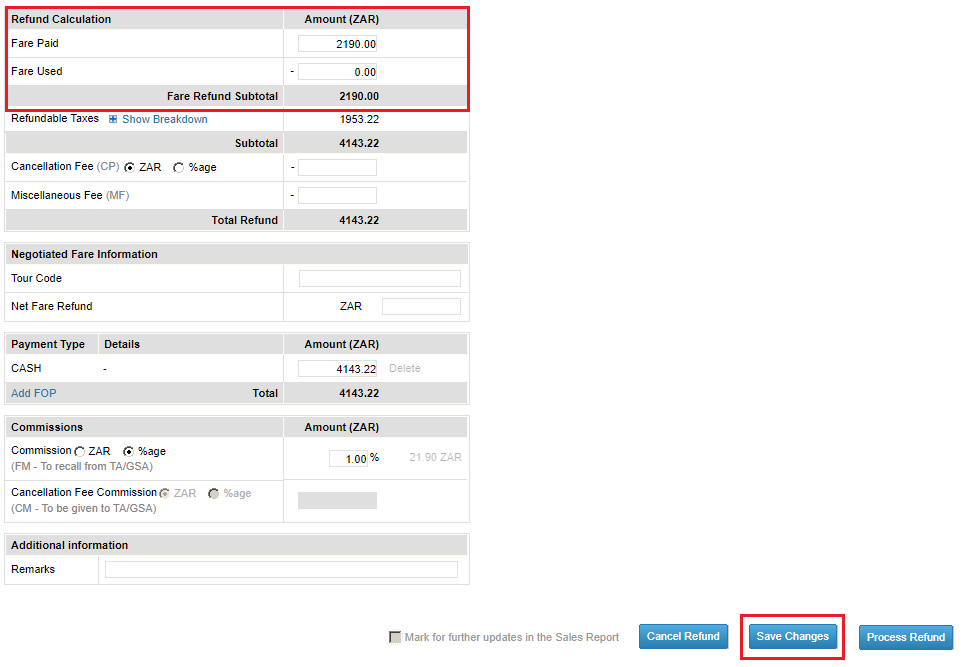
Task: Select %age option for Cancellation Fee
Action: pyautogui.click(x=178, y=167)
